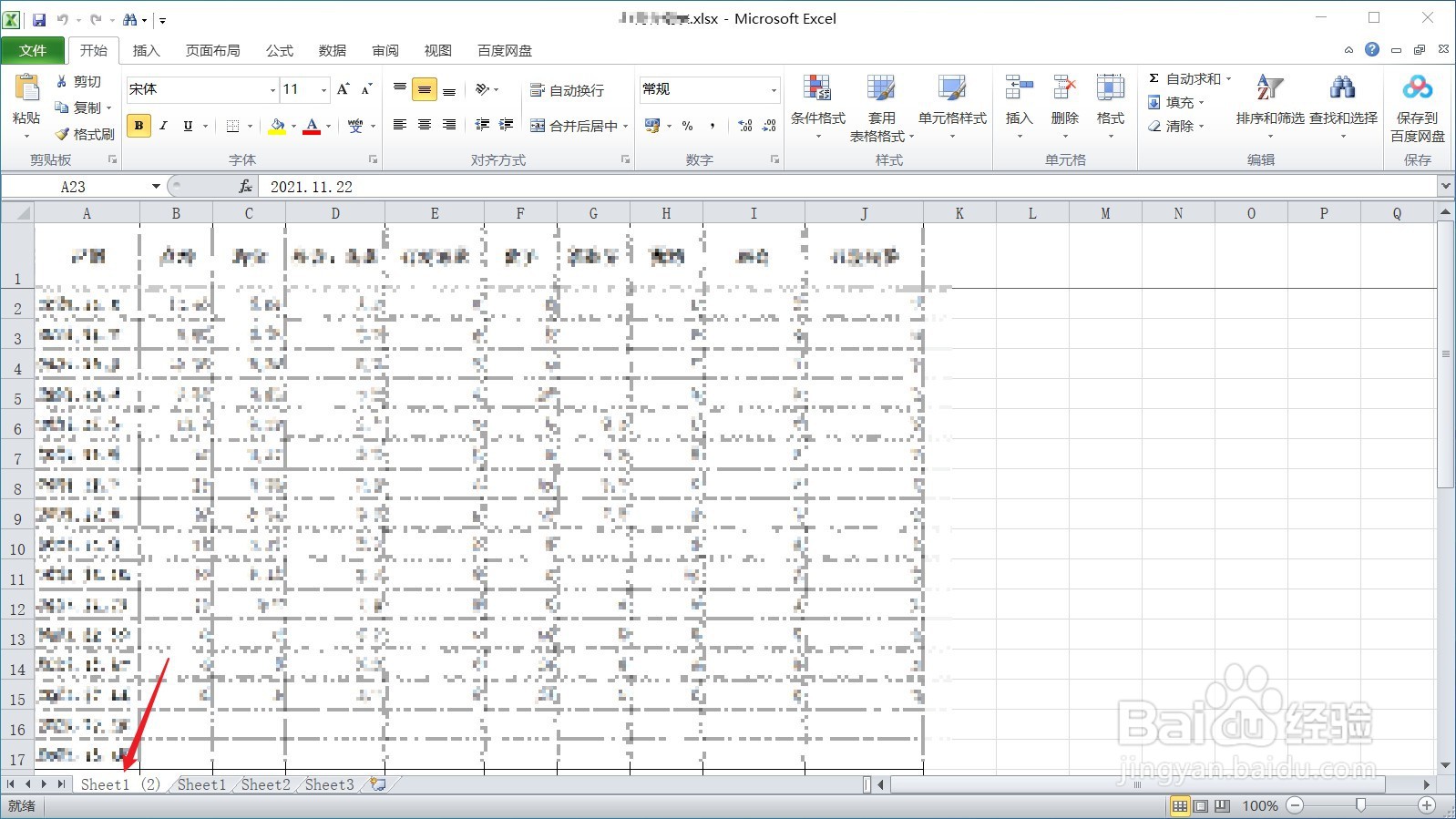Click zoom in plus button
1456x819 pixels.
[1427, 806]
